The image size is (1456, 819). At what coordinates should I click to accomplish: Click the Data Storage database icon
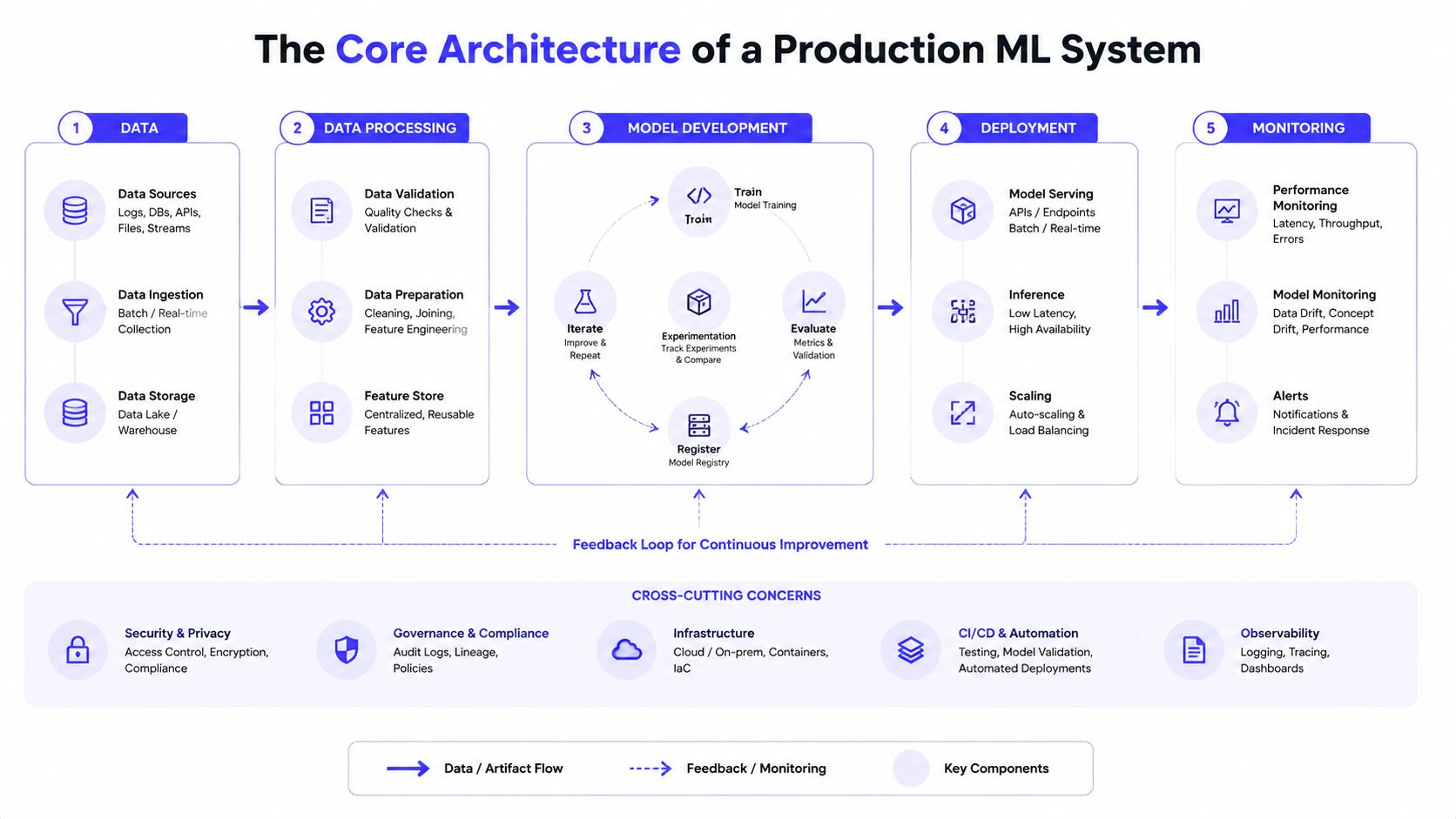tap(75, 413)
